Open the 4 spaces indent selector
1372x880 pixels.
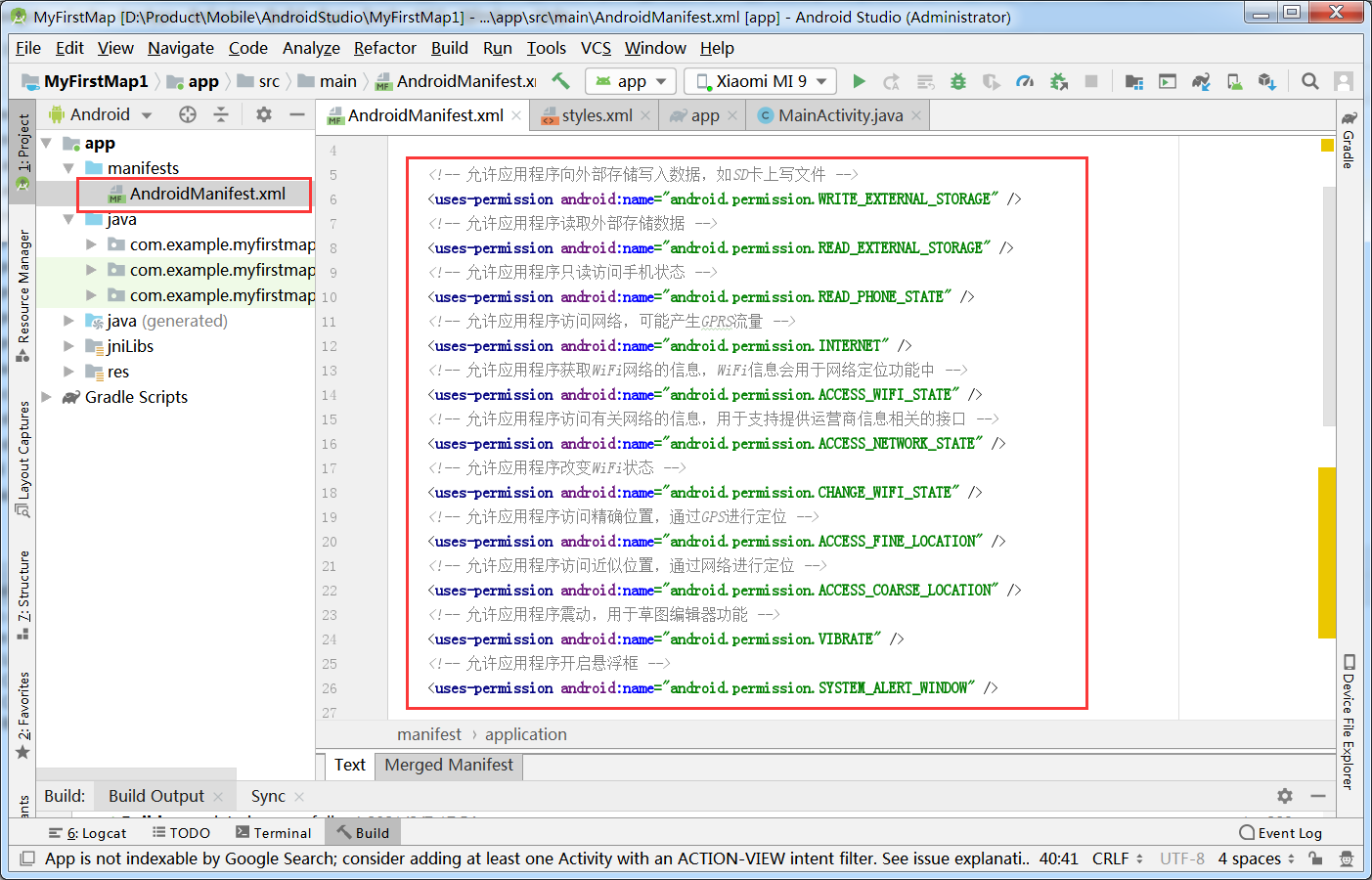click(1257, 858)
